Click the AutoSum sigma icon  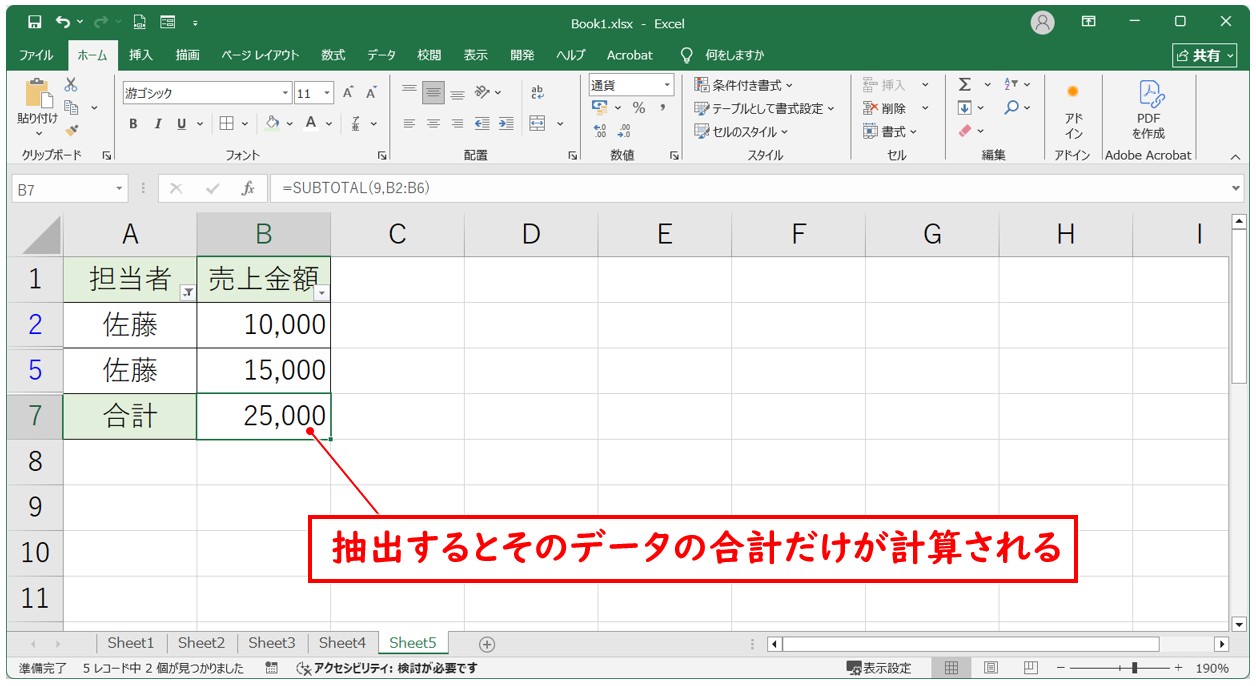(x=964, y=85)
